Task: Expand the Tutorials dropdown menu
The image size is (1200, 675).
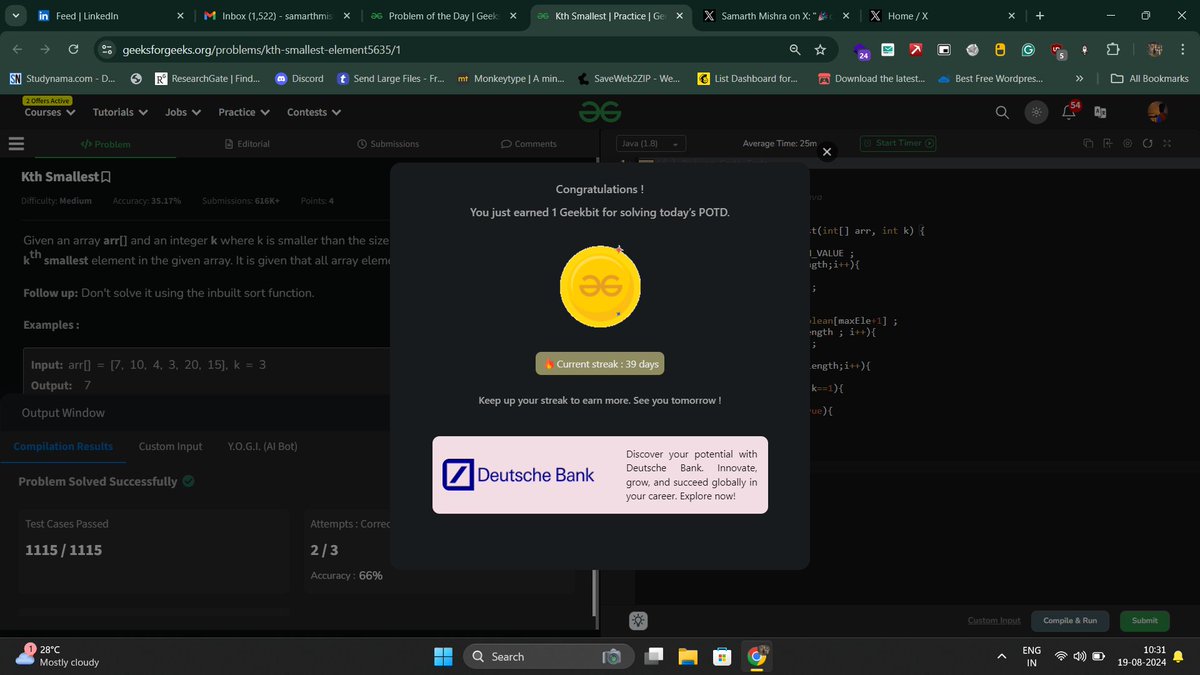Action: point(120,112)
